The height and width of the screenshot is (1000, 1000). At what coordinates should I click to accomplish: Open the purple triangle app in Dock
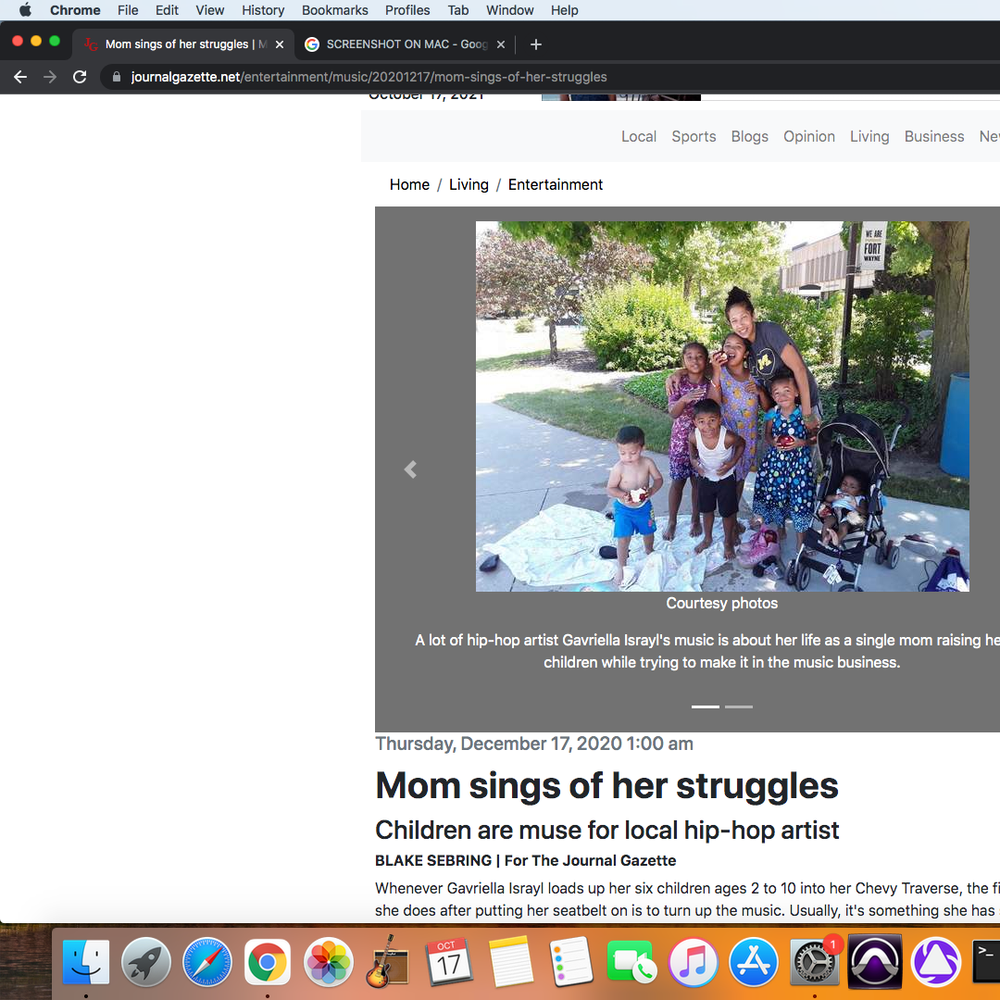pyautogui.click(x=936, y=962)
